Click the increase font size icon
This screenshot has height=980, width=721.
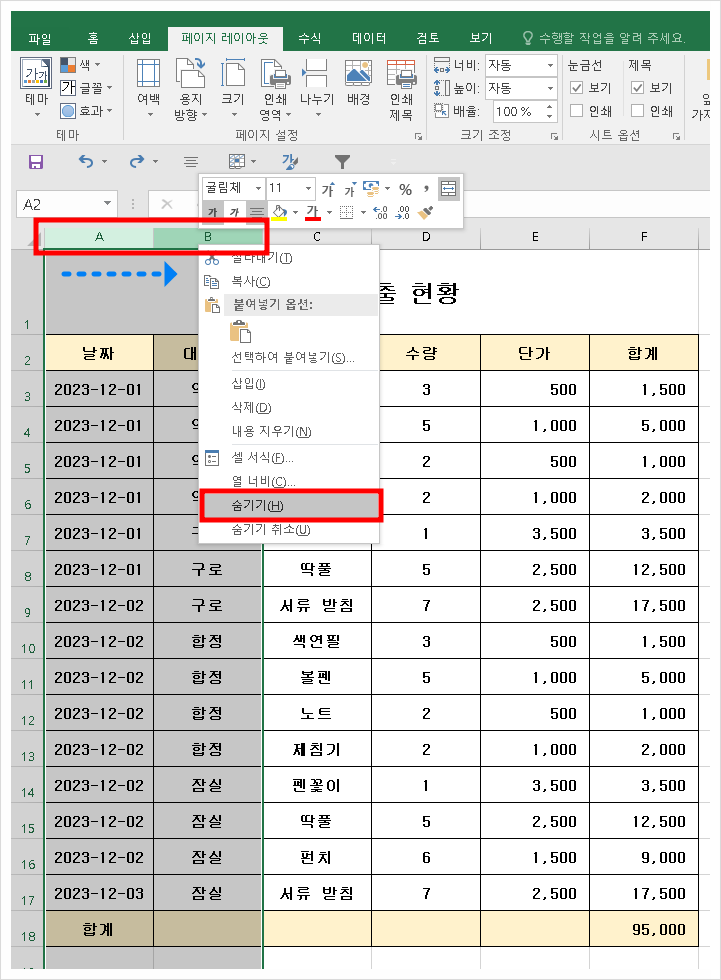(x=328, y=189)
